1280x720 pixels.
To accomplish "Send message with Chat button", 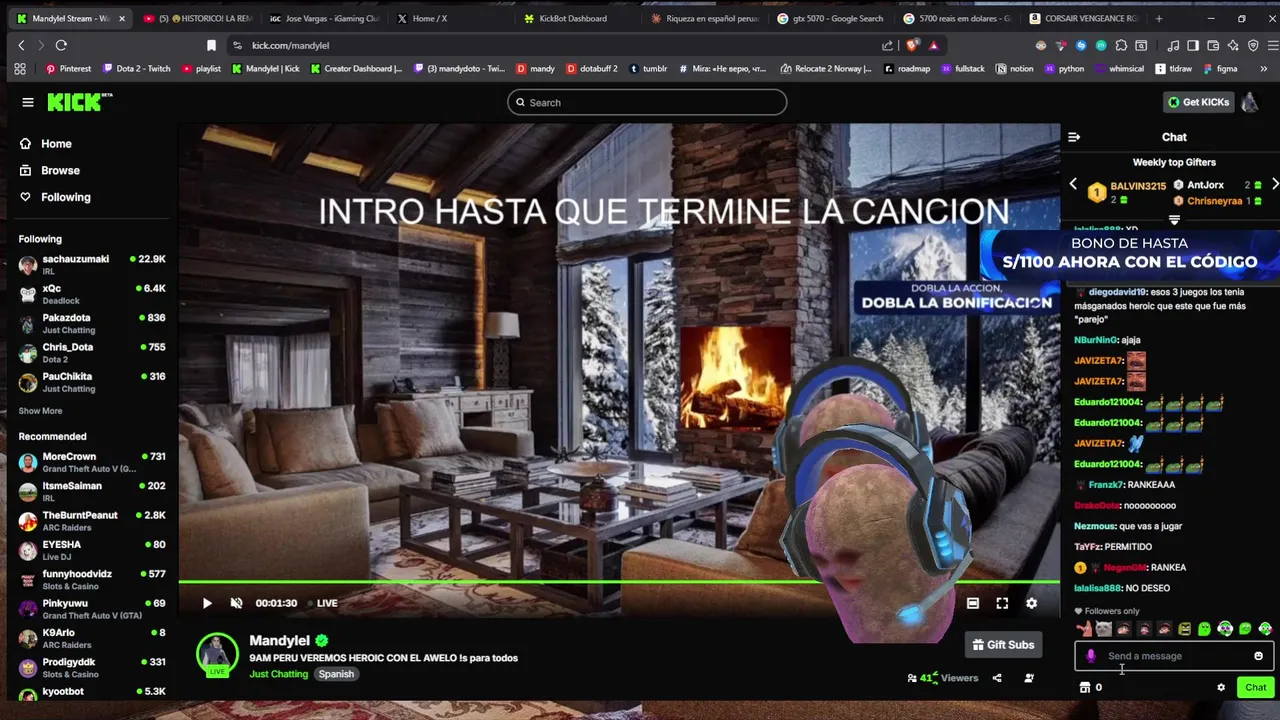I will [x=1255, y=687].
